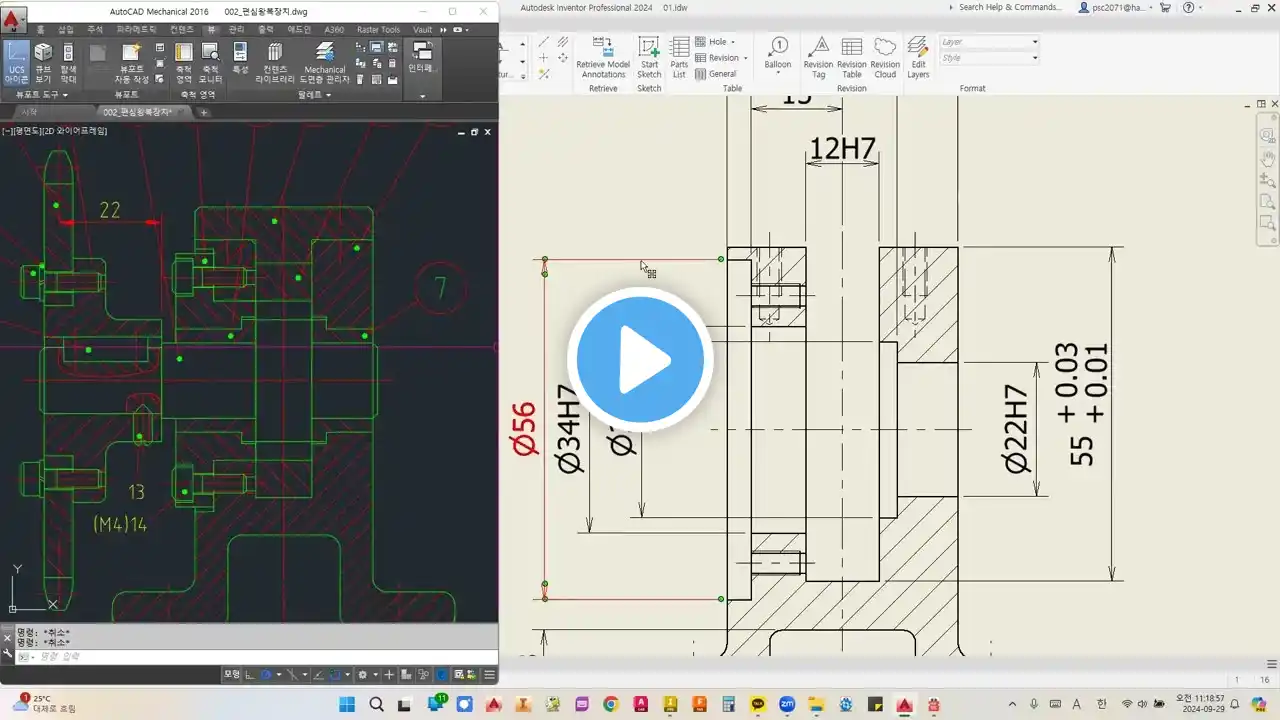Open the Style combo box in Format

pos(989,58)
